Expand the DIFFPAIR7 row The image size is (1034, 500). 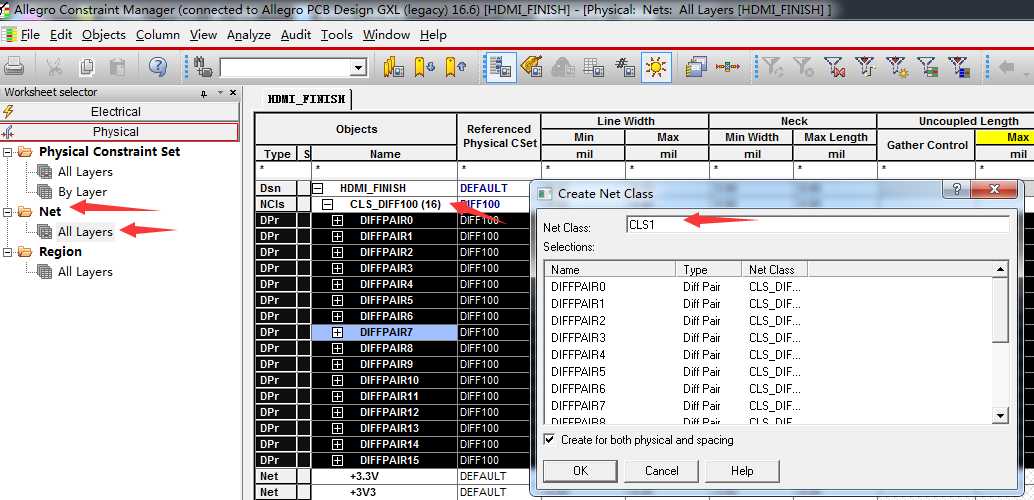click(338, 332)
